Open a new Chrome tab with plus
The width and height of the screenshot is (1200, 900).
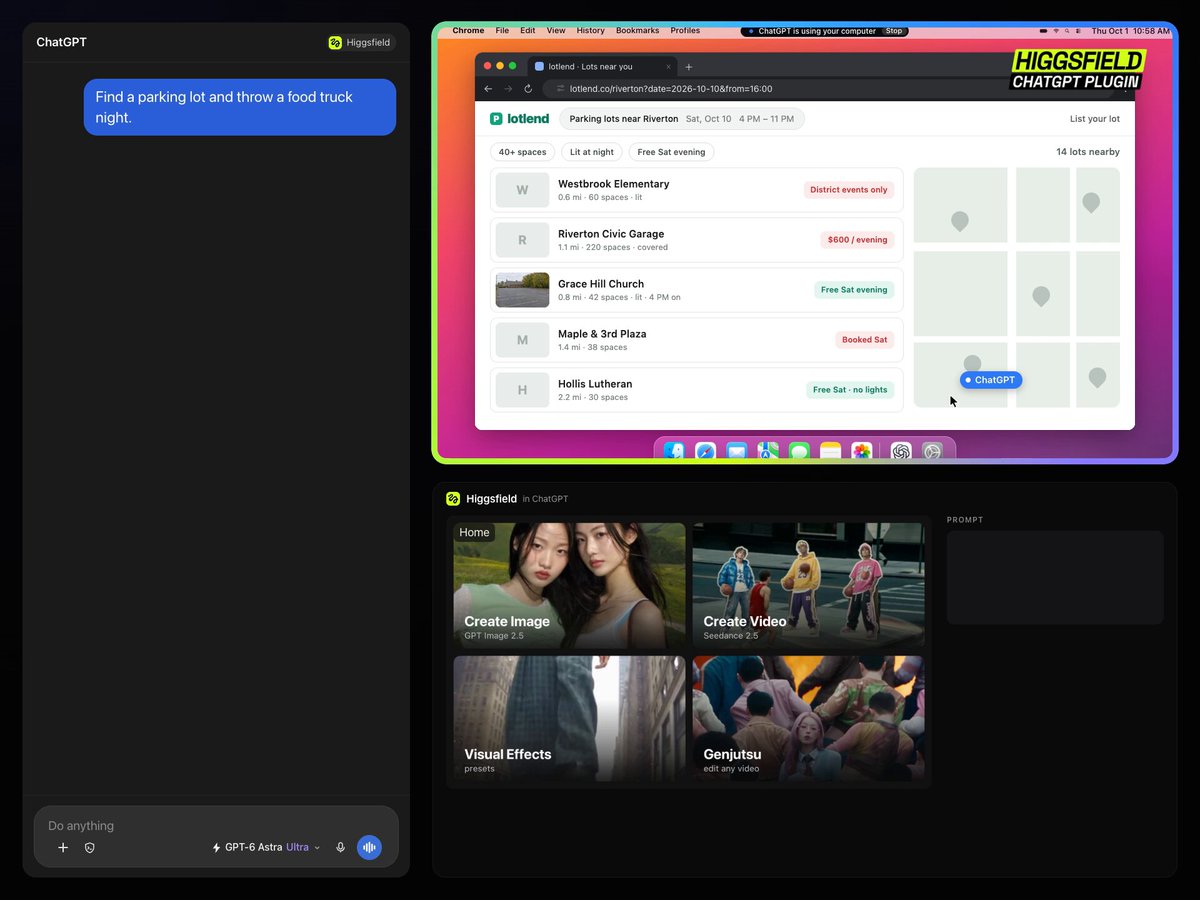point(689,66)
